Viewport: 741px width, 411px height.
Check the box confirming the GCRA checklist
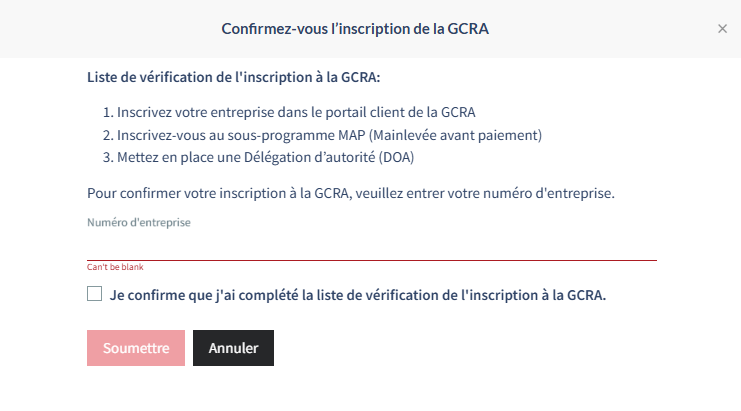tap(95, 294)
